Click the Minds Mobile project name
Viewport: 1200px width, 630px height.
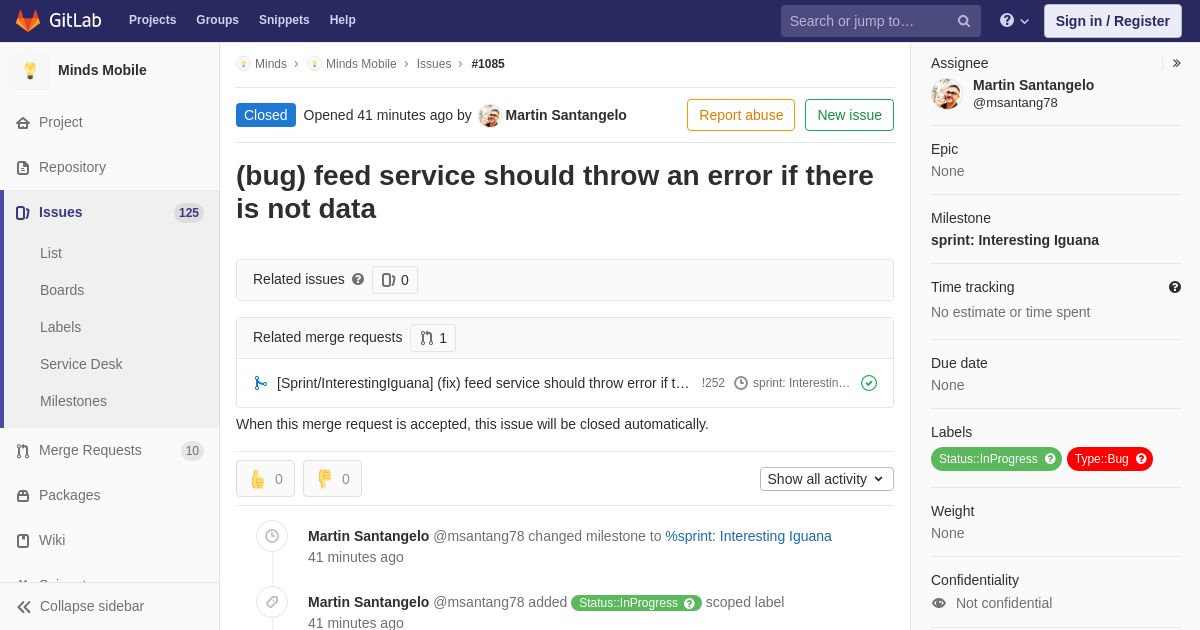[x=102, y=70]
